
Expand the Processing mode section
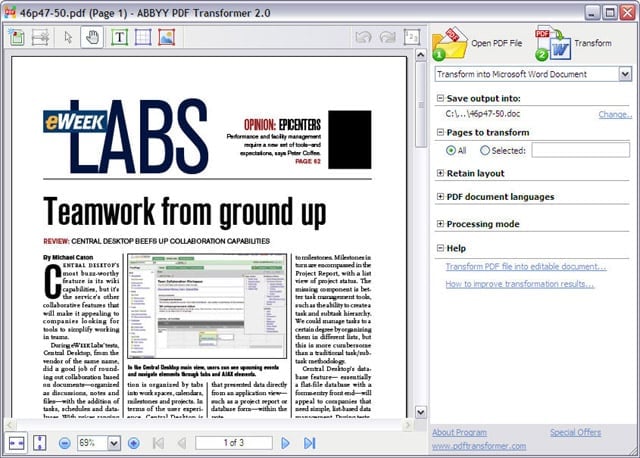(x=440, y=224)
